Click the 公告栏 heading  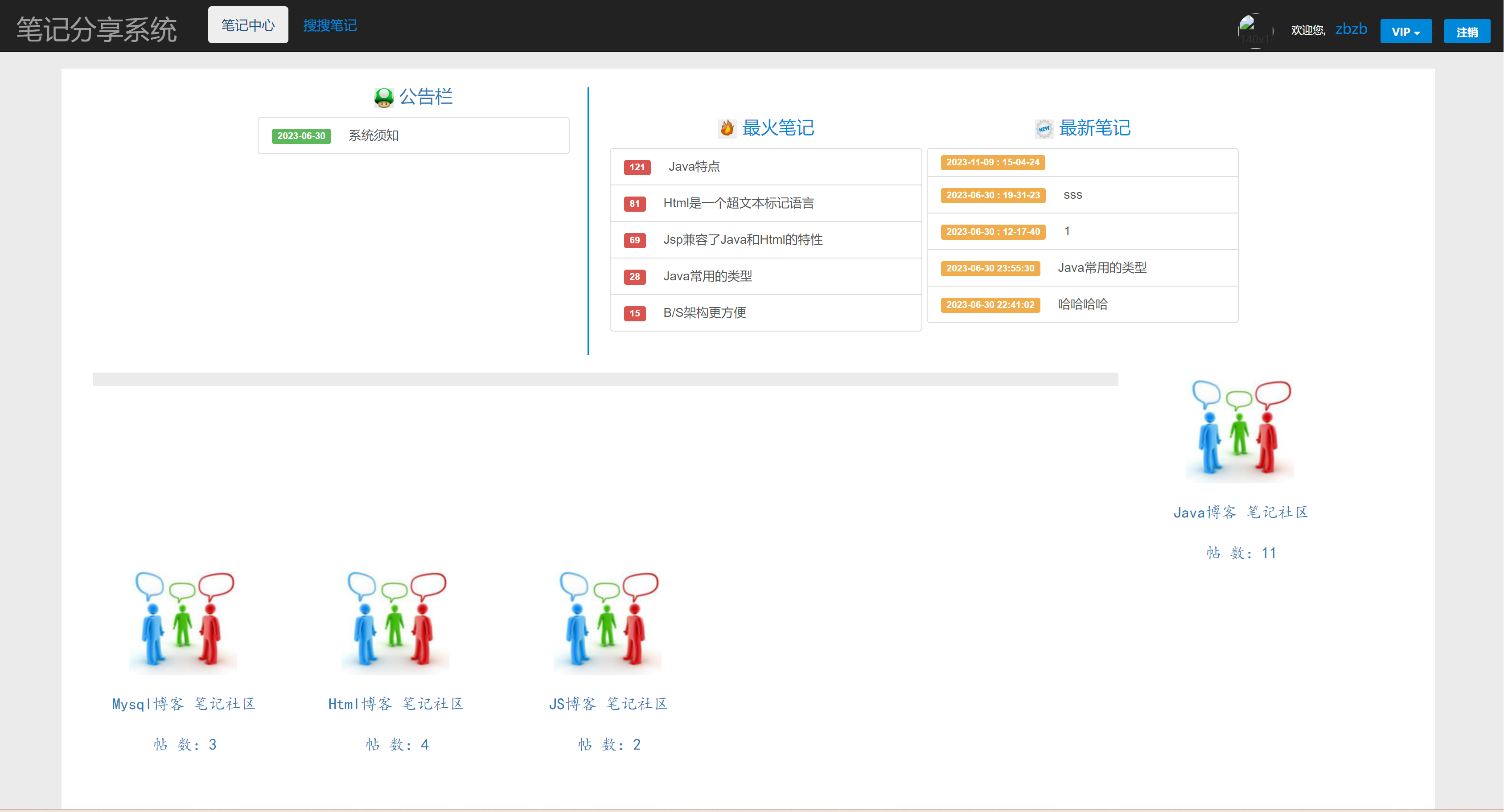[426, 96]
